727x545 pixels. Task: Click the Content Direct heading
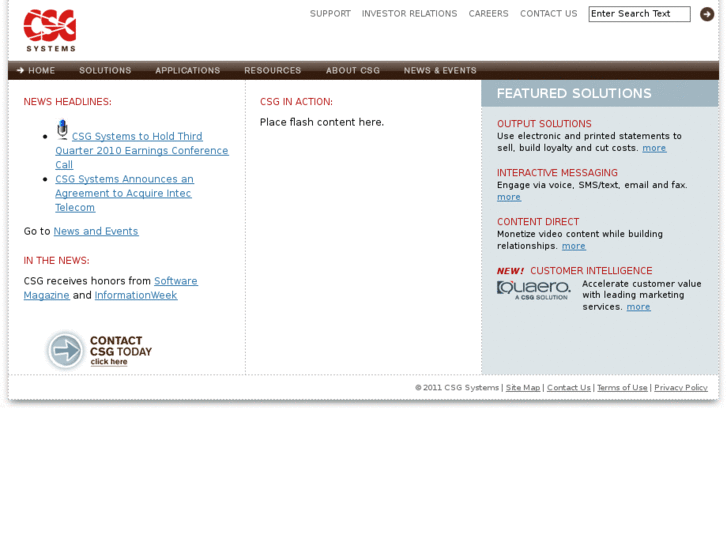pos(538,222)
